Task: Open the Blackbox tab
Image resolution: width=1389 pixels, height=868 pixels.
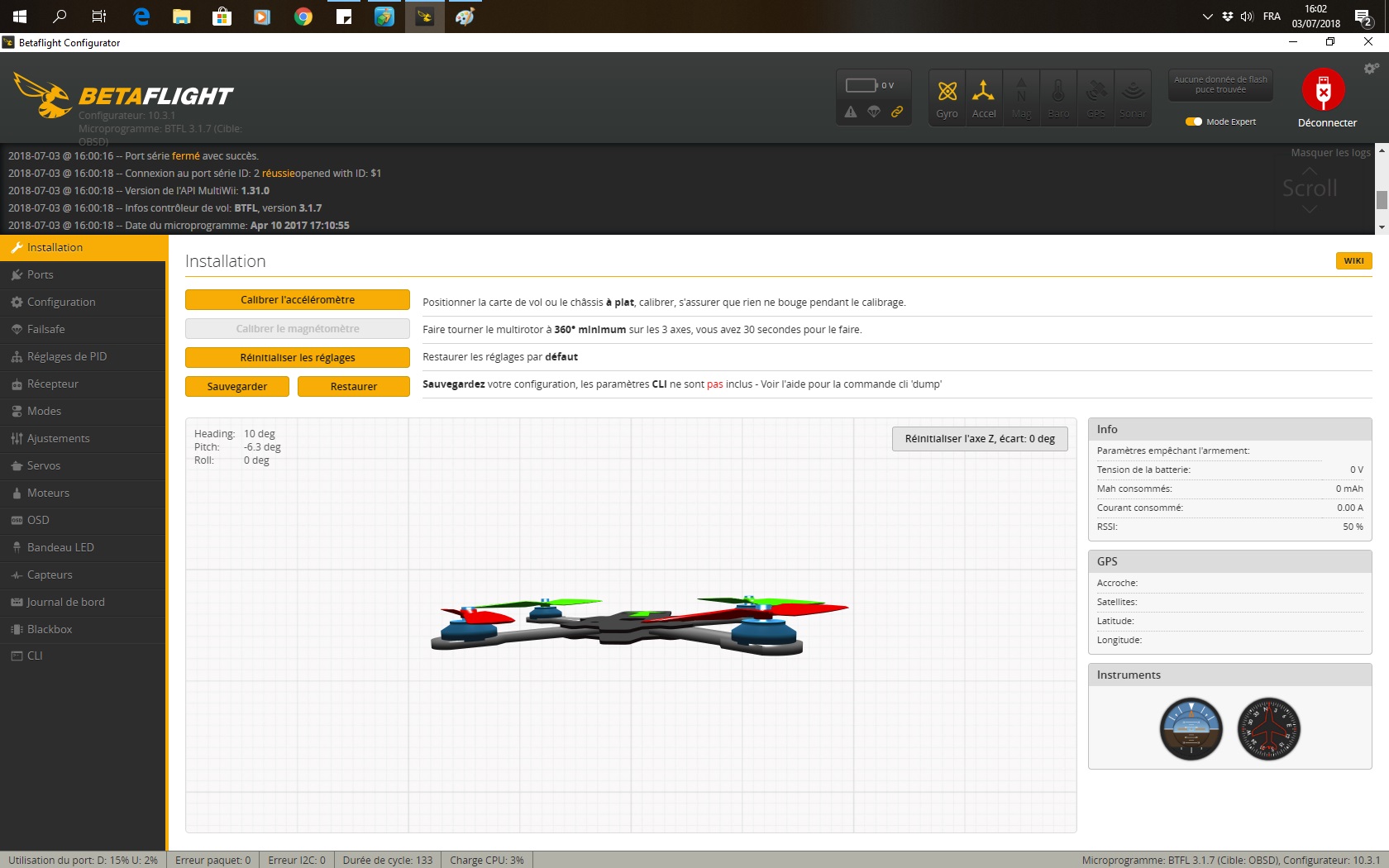Action: coord(83,629)
